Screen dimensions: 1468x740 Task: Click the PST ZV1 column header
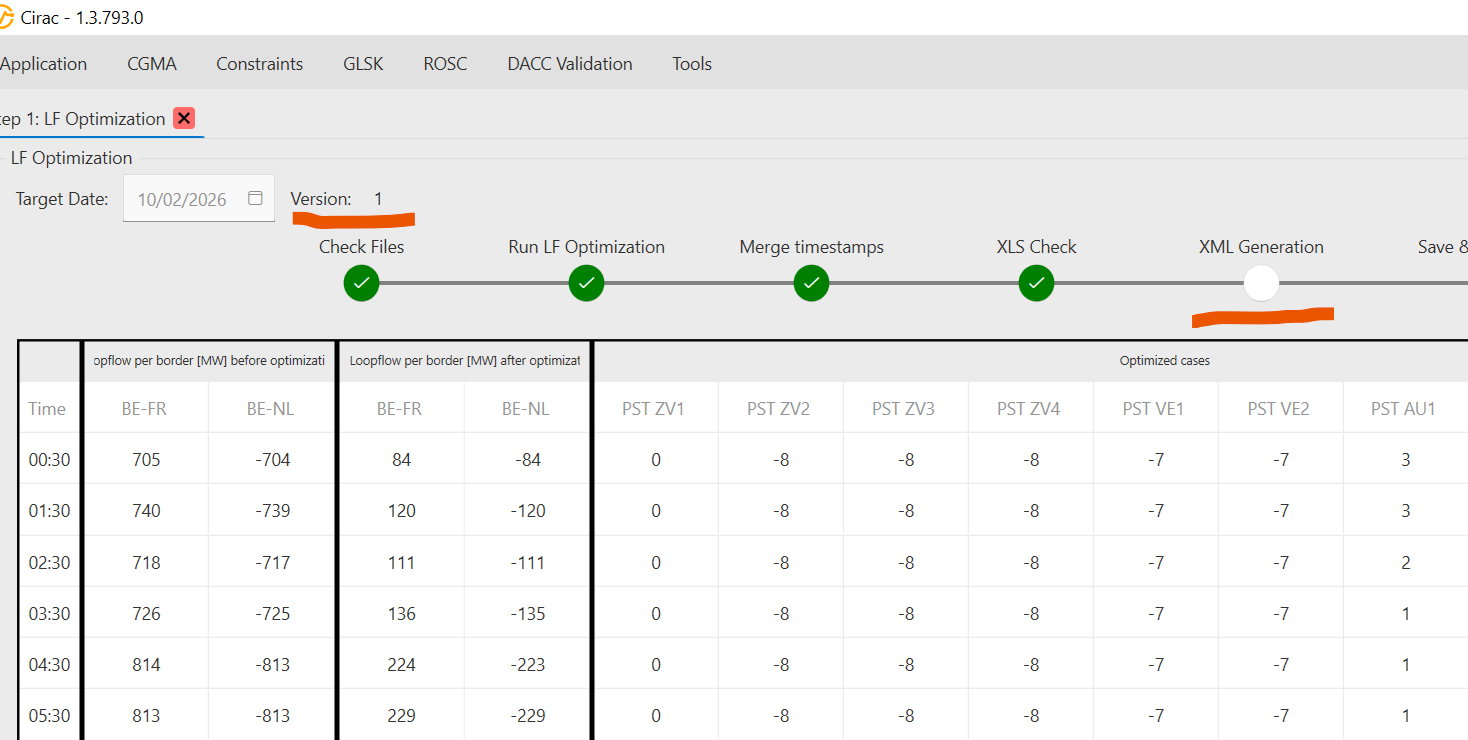655,408
